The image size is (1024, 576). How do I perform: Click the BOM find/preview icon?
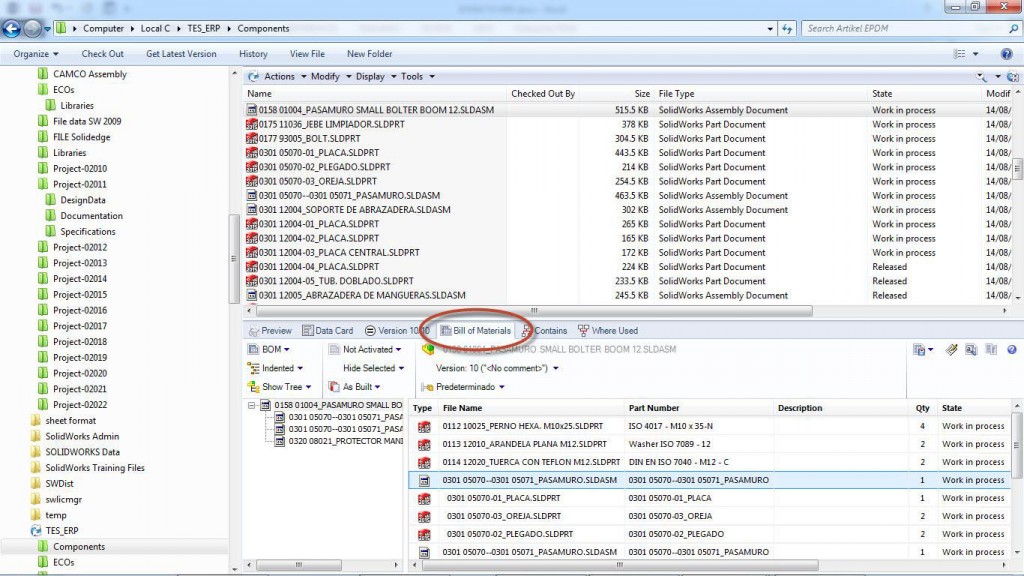point(971,350)
